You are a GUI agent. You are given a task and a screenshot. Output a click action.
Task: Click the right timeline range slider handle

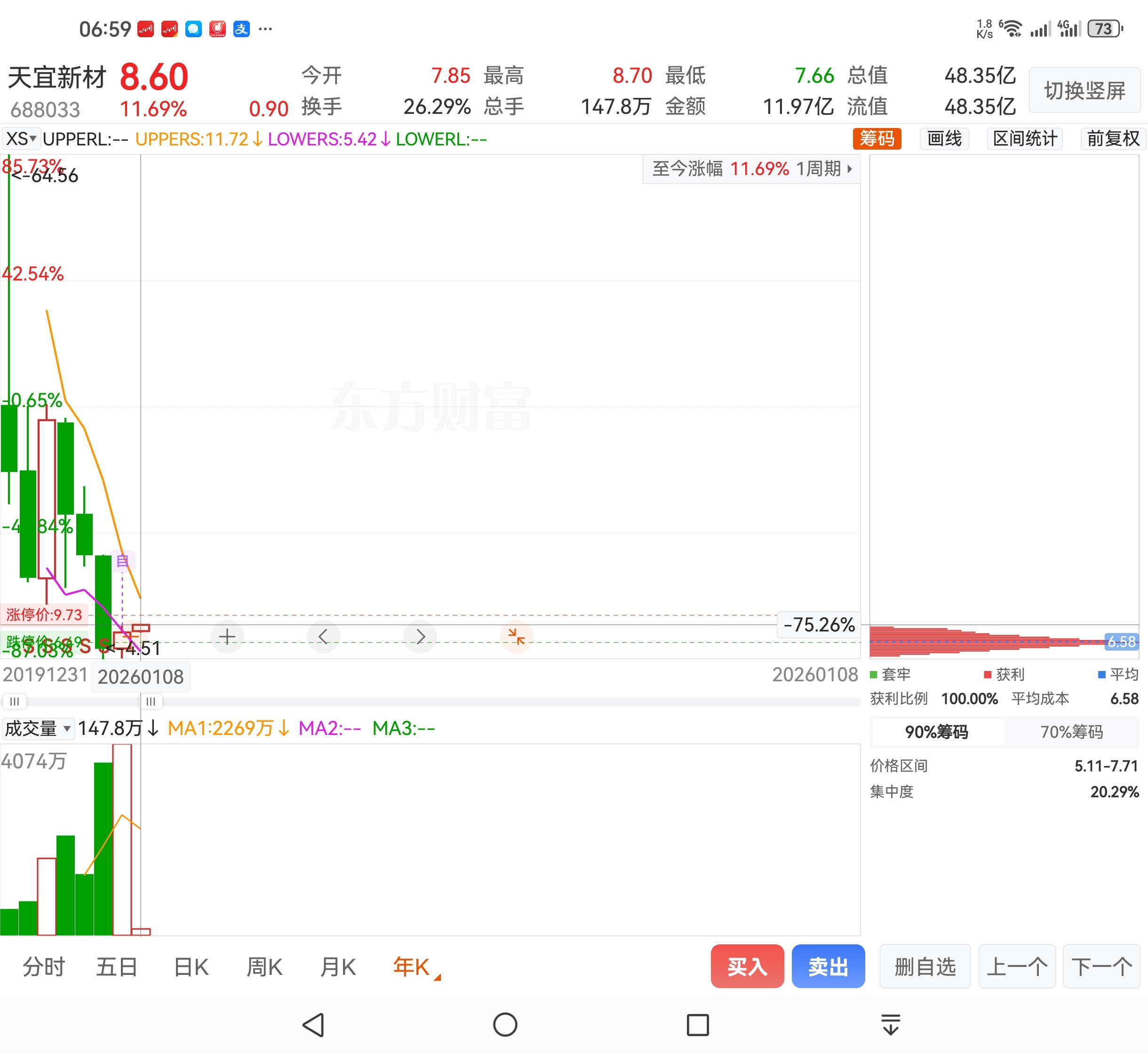(x=151, y=701)
